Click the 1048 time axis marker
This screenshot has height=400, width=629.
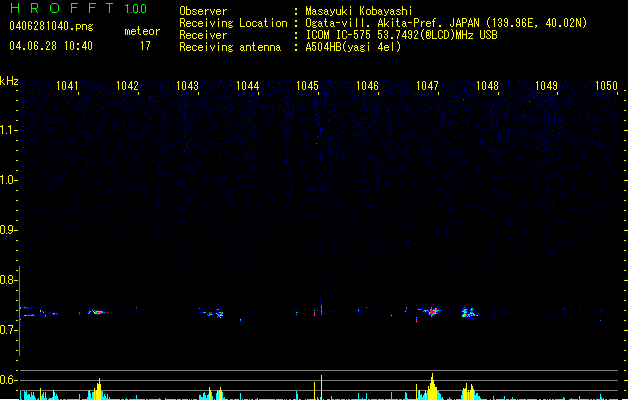(x=487, y=86)
